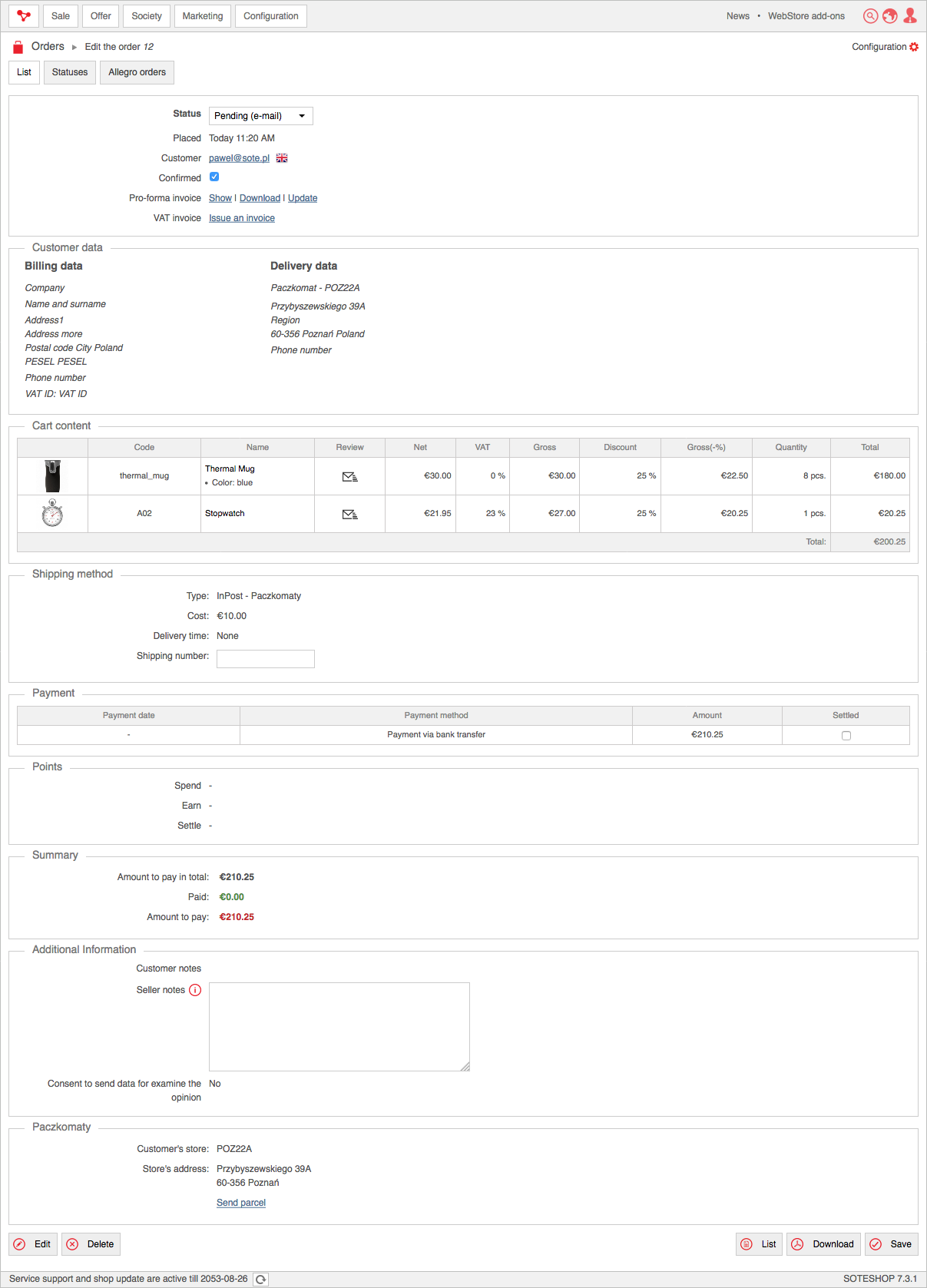Image resolution: width=927 pixels, height=1288 pixels.
Task: Go to Orders breadcrumb
Action: click(x=48, y=47)
